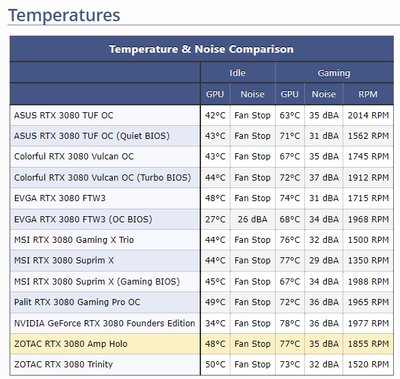Click the 71°C gaming temperature cell
The width and height of the screenshot is (400, 379).
[290, 136]
